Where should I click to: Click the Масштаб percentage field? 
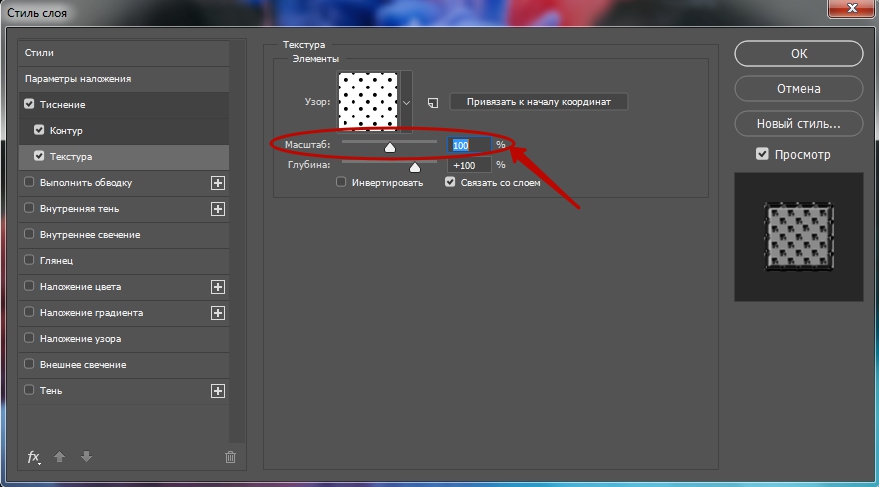469,145
